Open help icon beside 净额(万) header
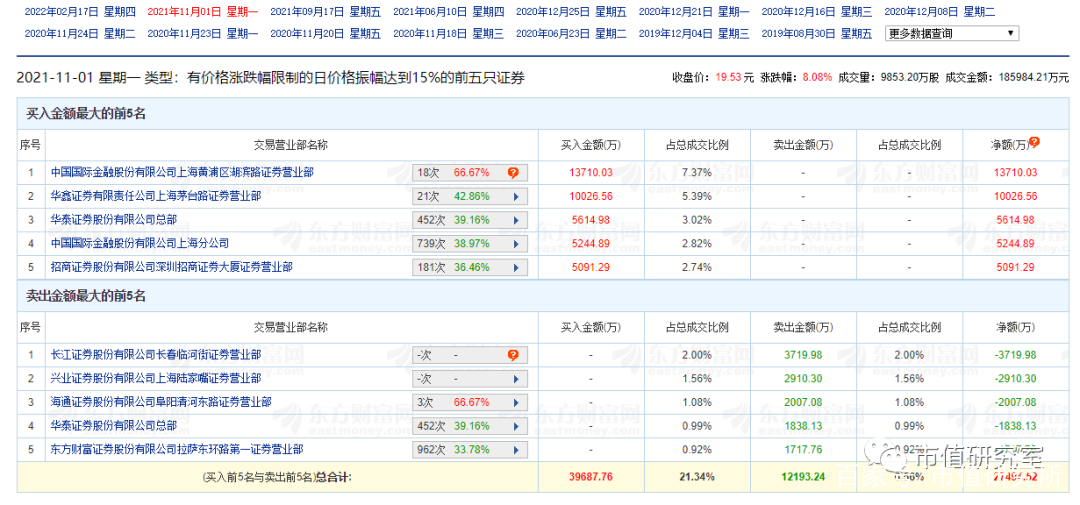The width and height of the screenshot is (1080, 505). click(x=1033, y=142)
